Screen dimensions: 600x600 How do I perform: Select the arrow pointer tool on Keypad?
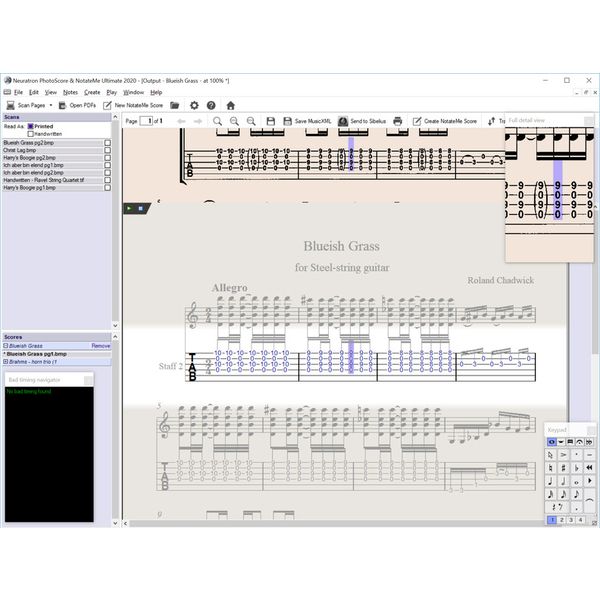coord(551,455)
